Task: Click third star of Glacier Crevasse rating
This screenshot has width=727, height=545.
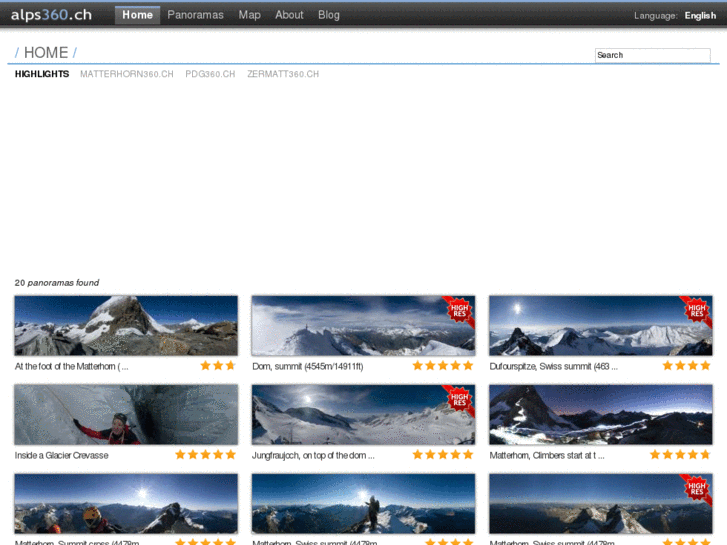Action: 205,455
